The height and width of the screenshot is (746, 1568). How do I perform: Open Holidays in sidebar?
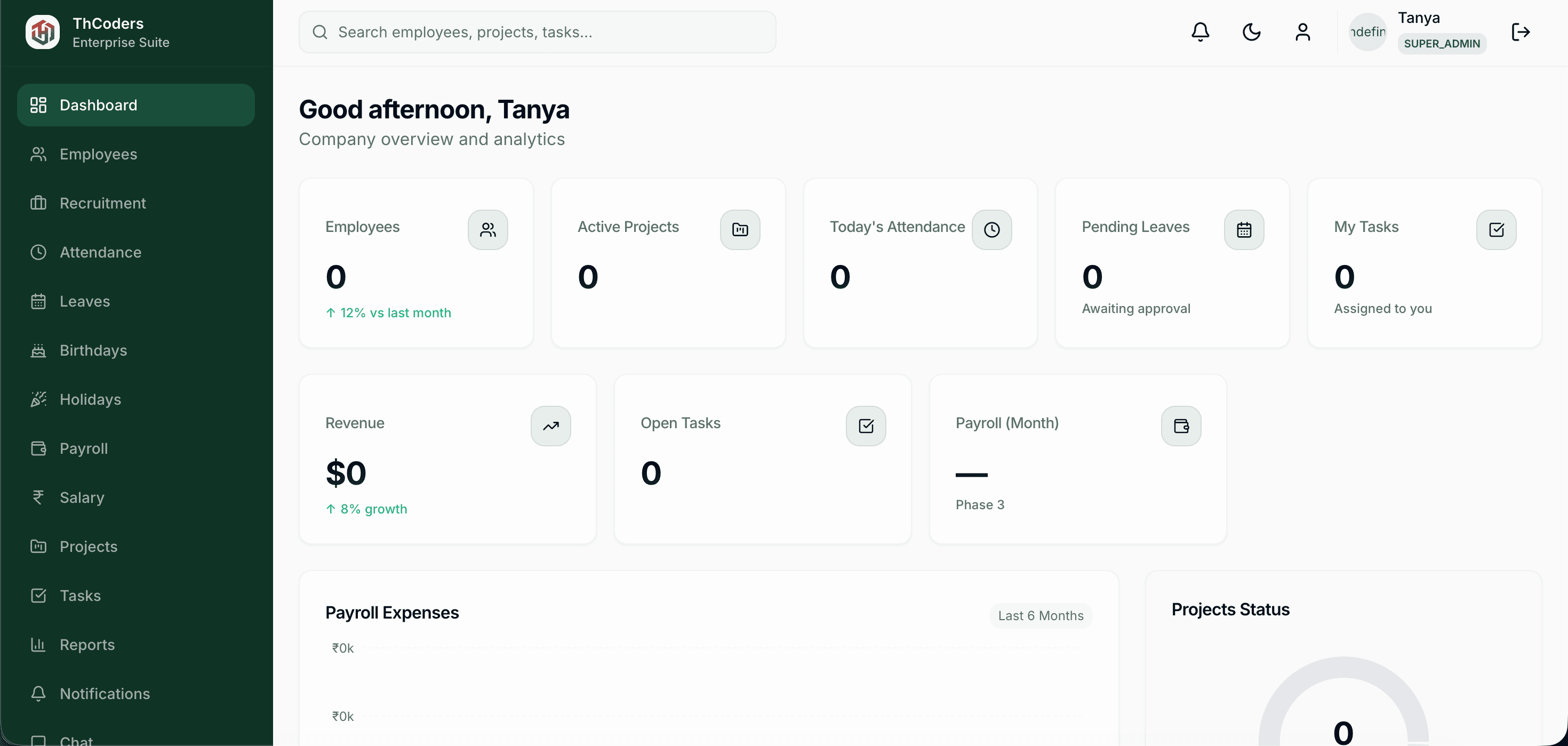[136, 399]
